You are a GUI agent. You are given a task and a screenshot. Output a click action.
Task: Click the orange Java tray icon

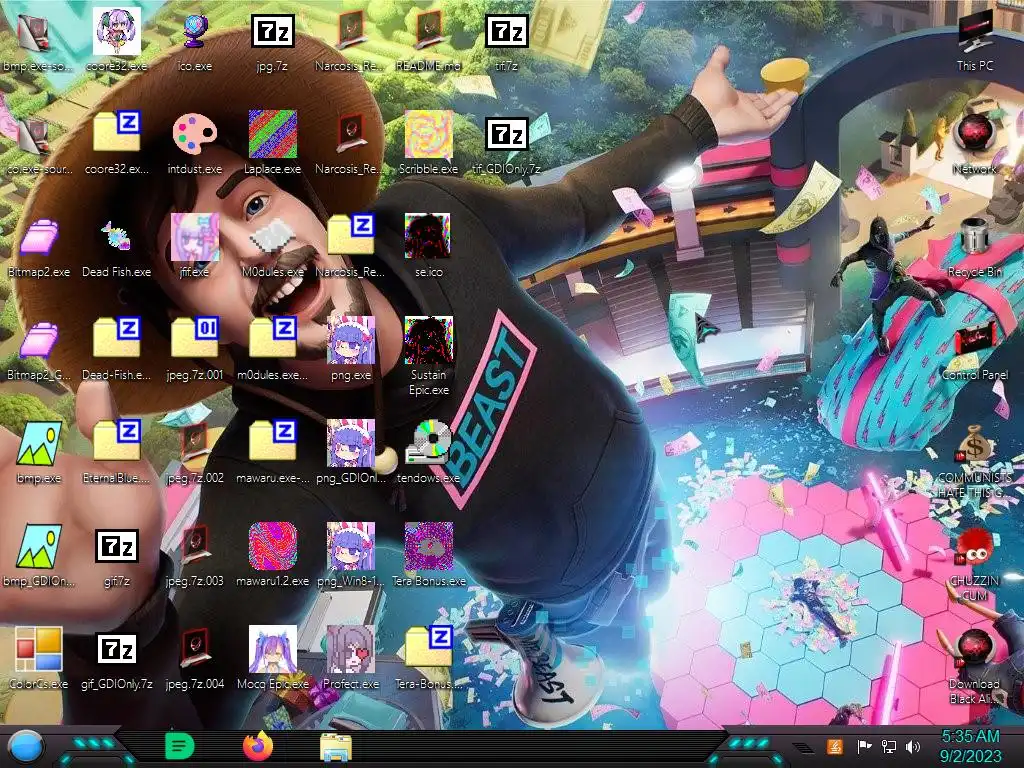click(834, 746)
